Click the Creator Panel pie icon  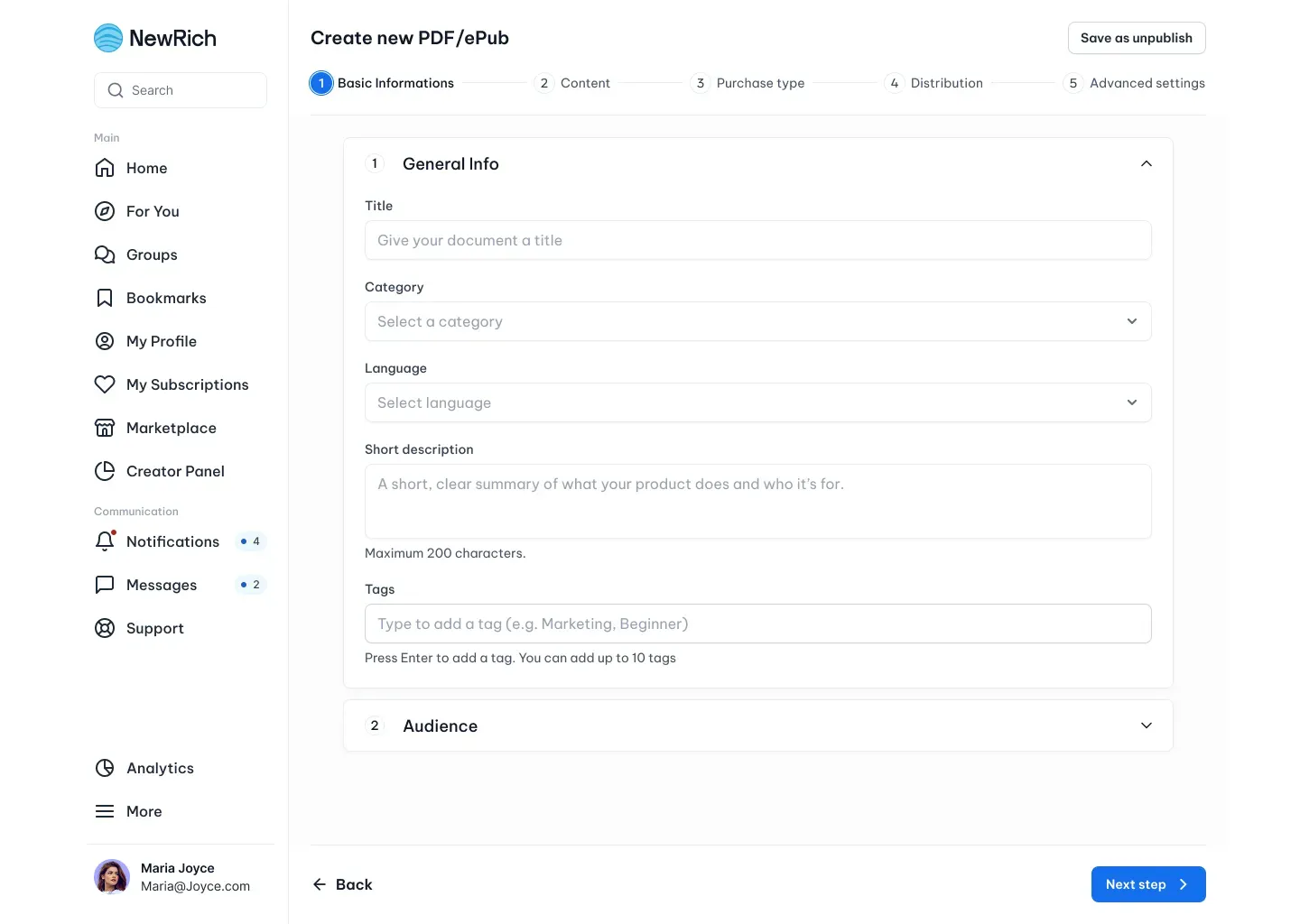[x=105, y=471]
